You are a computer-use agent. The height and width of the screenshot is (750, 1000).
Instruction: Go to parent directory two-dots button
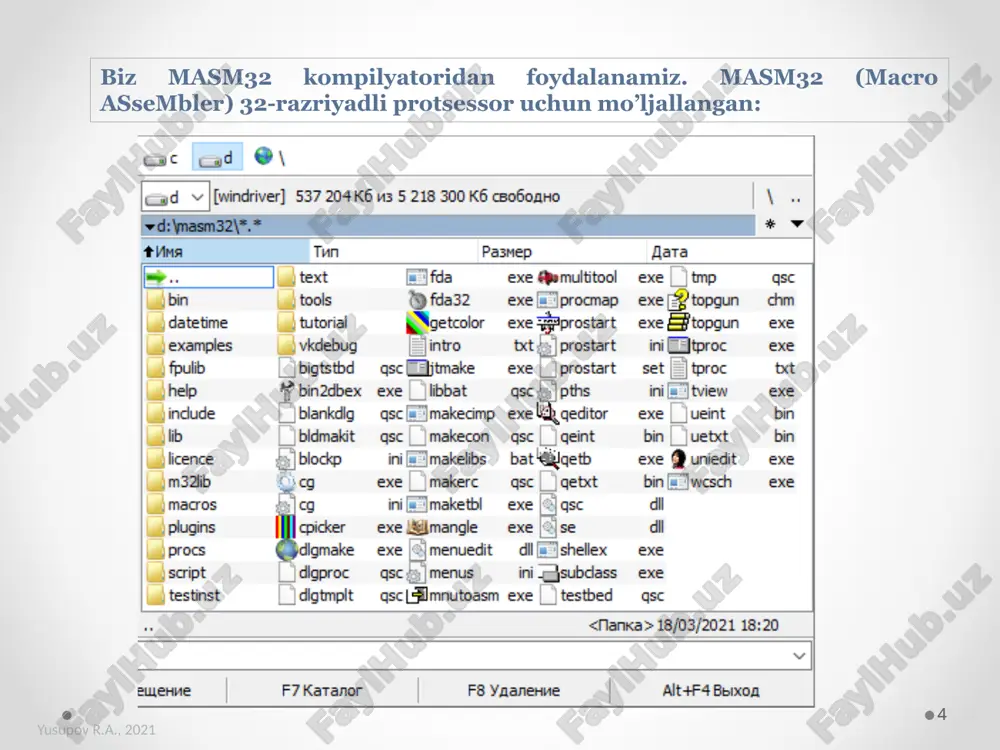click(795, 197)
